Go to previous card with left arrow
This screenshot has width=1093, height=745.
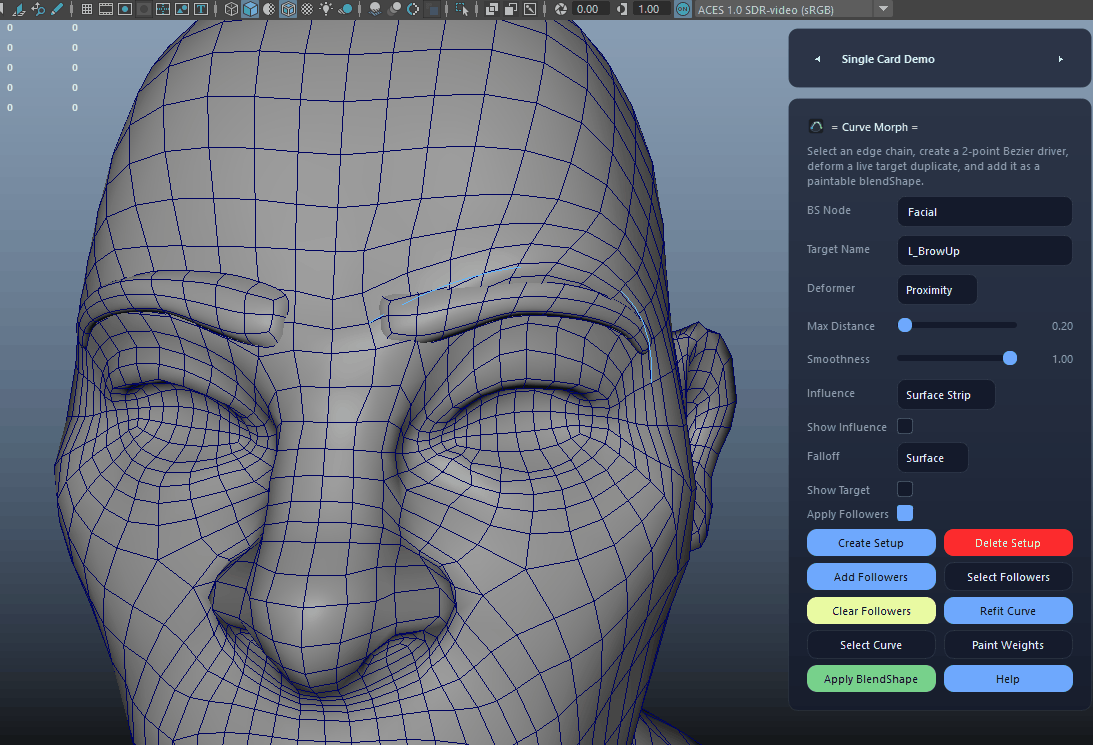coord(818,59)
